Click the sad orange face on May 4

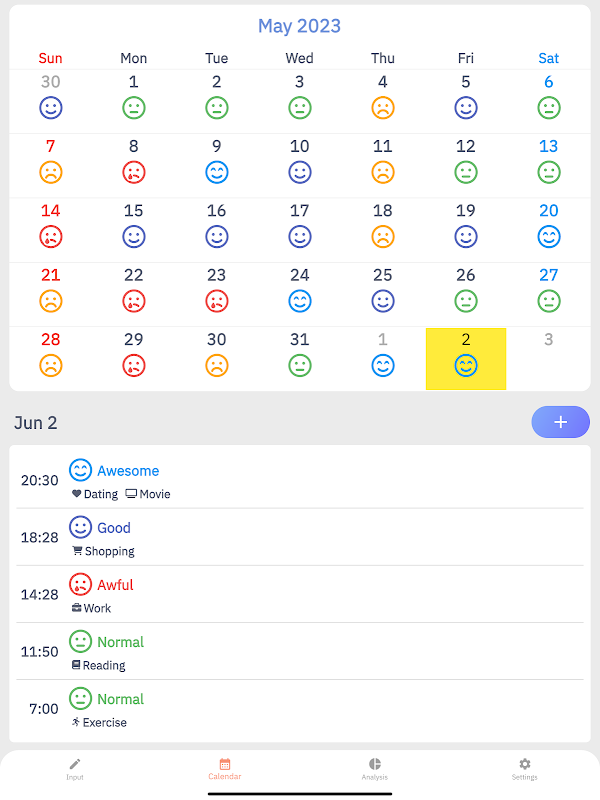click(383, 108)
